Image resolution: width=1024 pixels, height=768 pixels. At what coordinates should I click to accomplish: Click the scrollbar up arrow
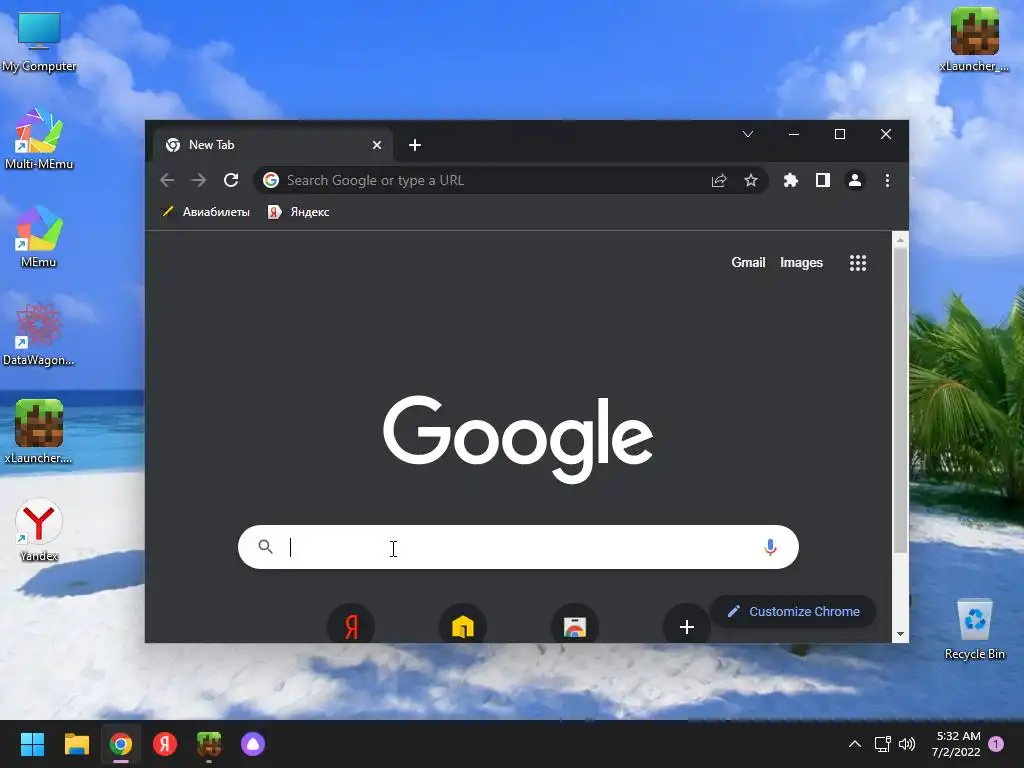(900, 240)
